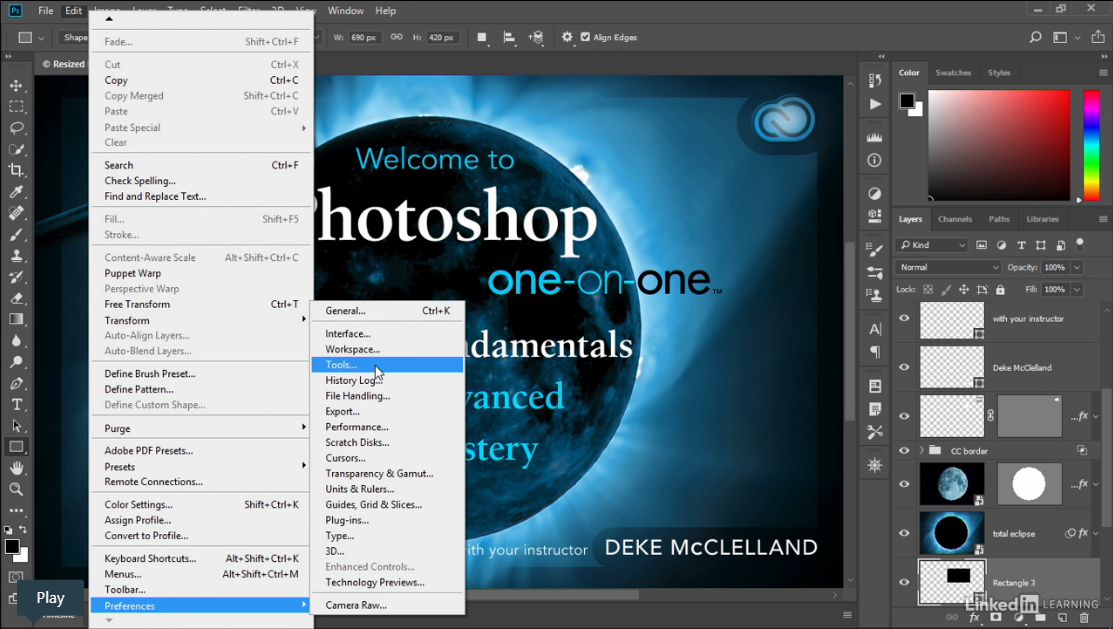This screenshot has width=1113, height=629.
Task: Choose Keyboard Shortcuts... from Edit menu
Action: pos(202,559)
